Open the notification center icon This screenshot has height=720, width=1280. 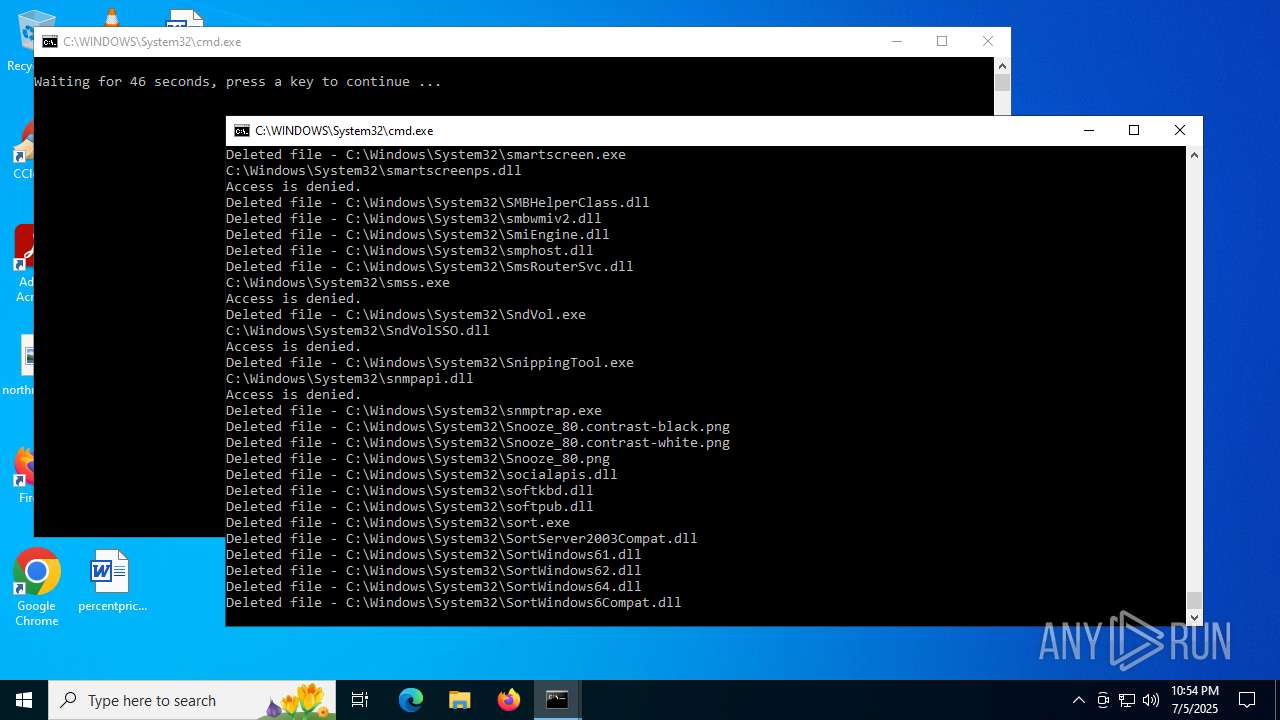coord(1247,700)
